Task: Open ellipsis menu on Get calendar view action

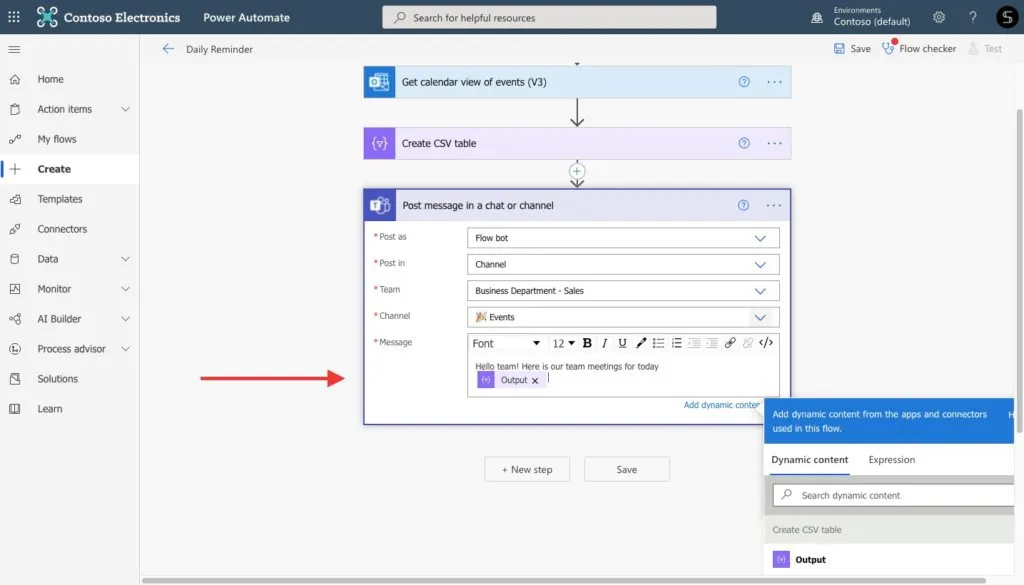Action: [775, 82]
